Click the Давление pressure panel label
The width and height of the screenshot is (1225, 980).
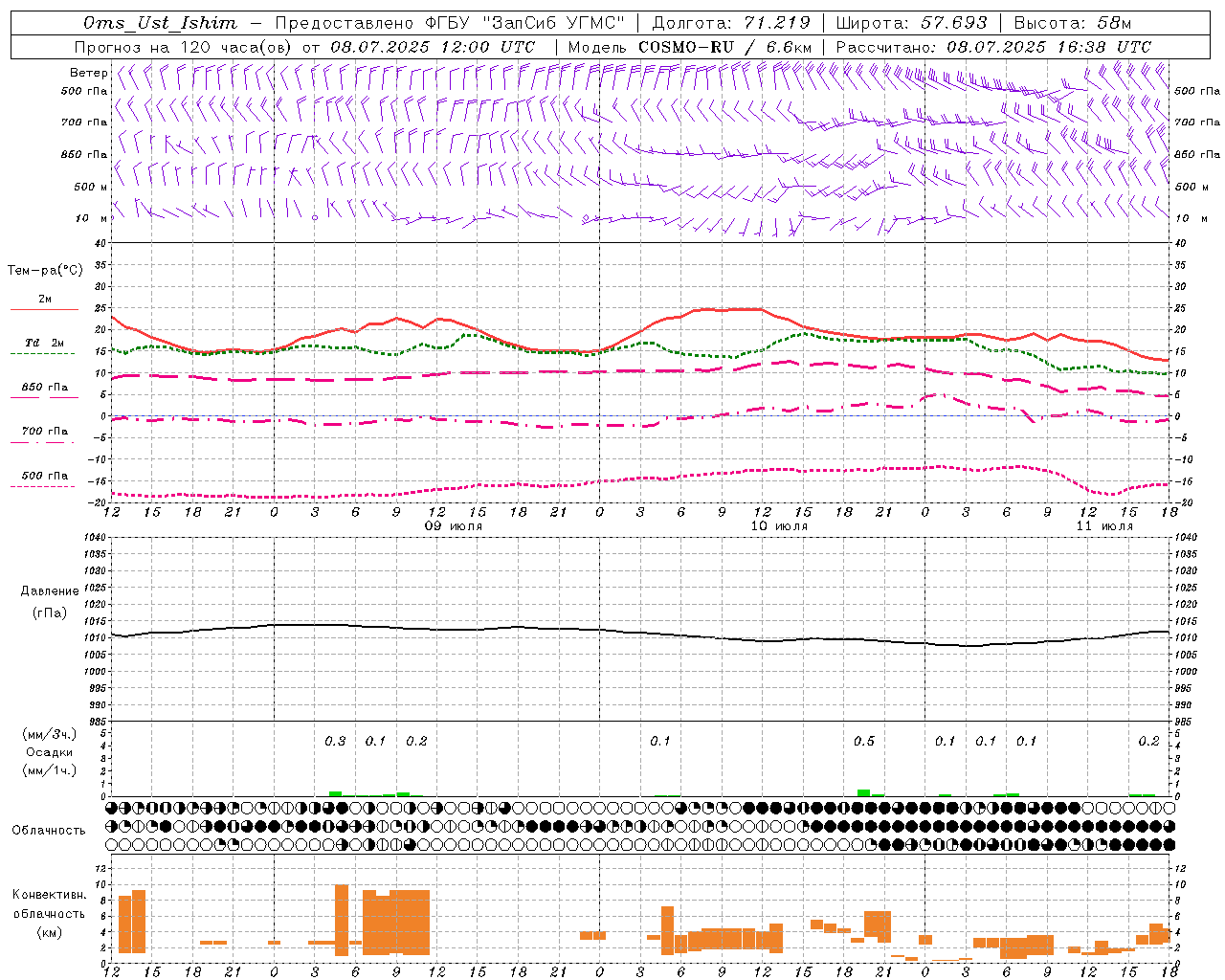tap(50, 591)
